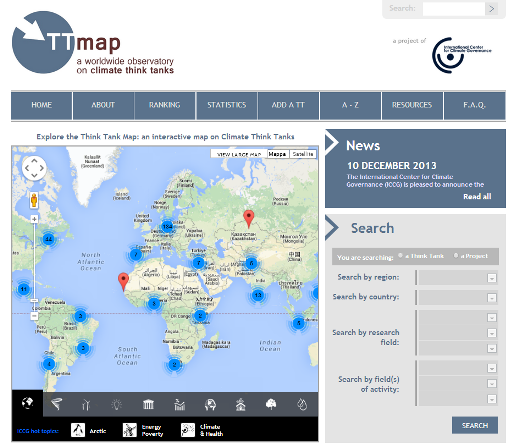Open the RESOURCES menu item
Screen dimensions: 508x446
(412, 105)
